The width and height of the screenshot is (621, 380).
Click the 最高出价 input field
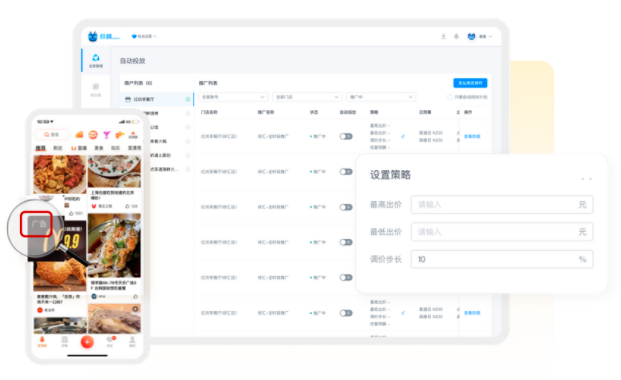tap(502, 204)
